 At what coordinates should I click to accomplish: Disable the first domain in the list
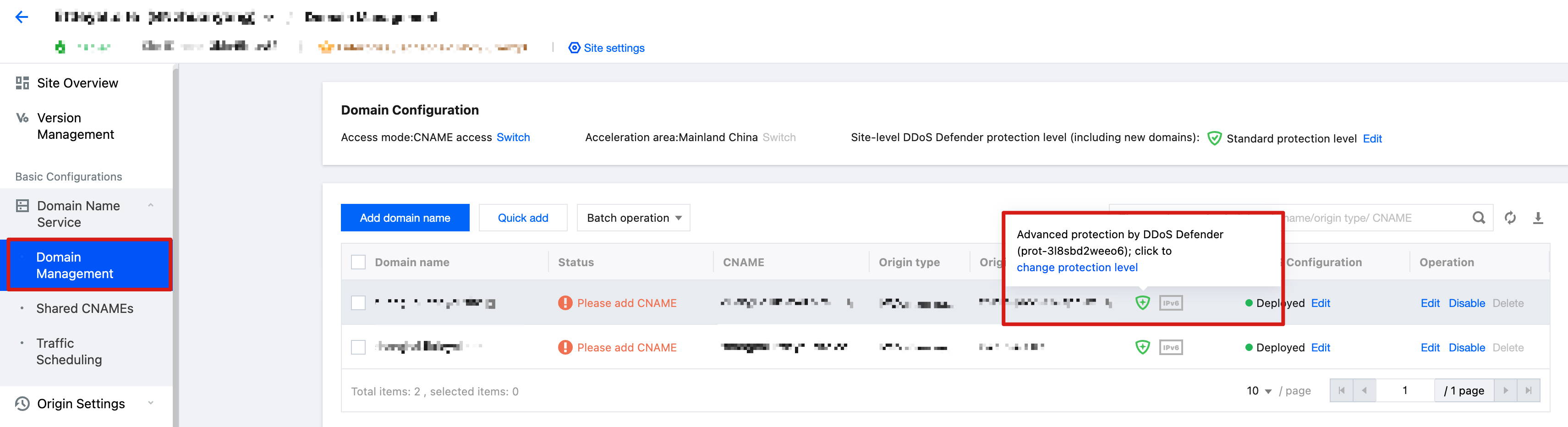(1466, 303)
